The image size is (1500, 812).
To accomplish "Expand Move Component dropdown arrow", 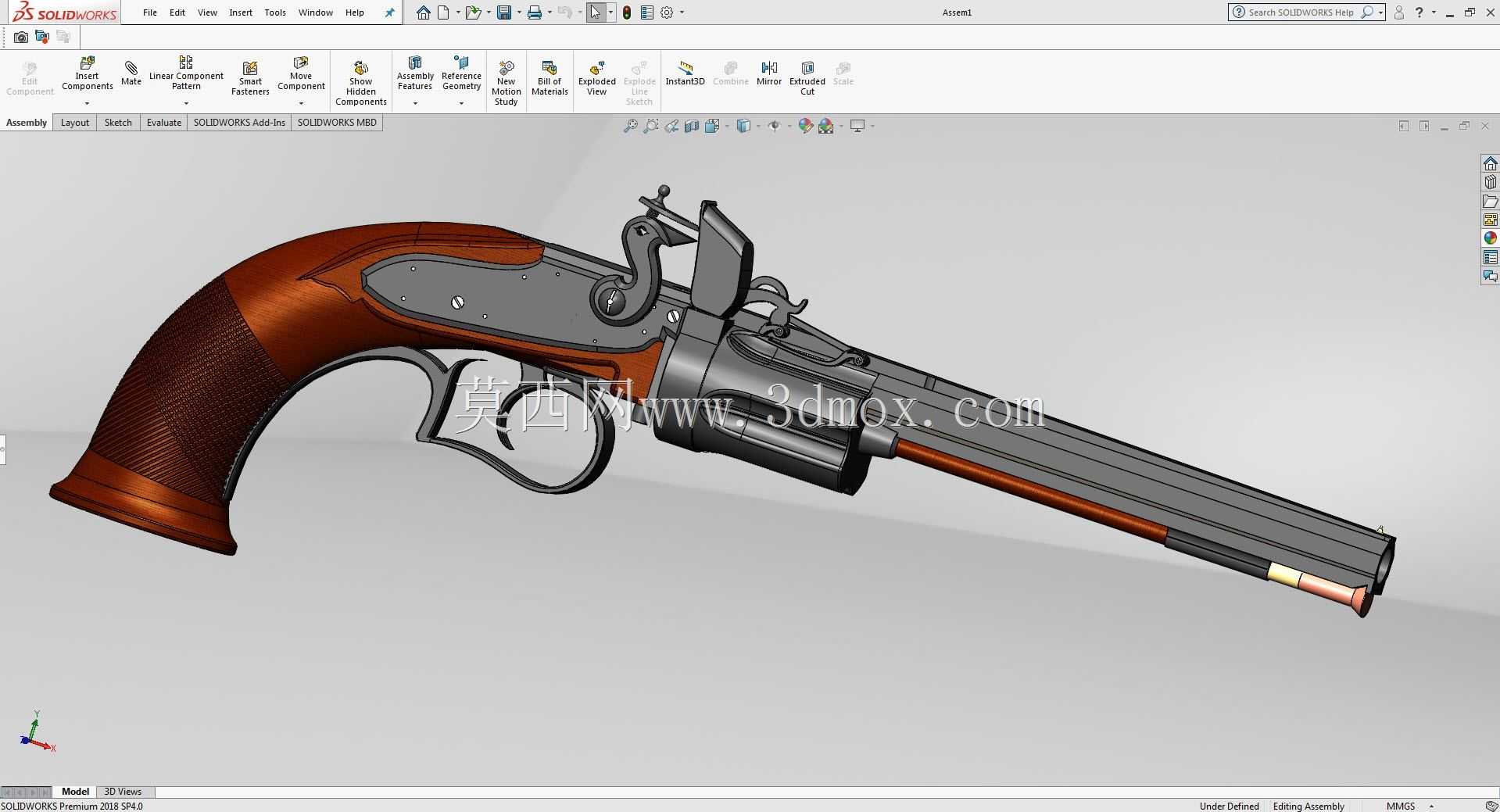I will click(301, 103).
